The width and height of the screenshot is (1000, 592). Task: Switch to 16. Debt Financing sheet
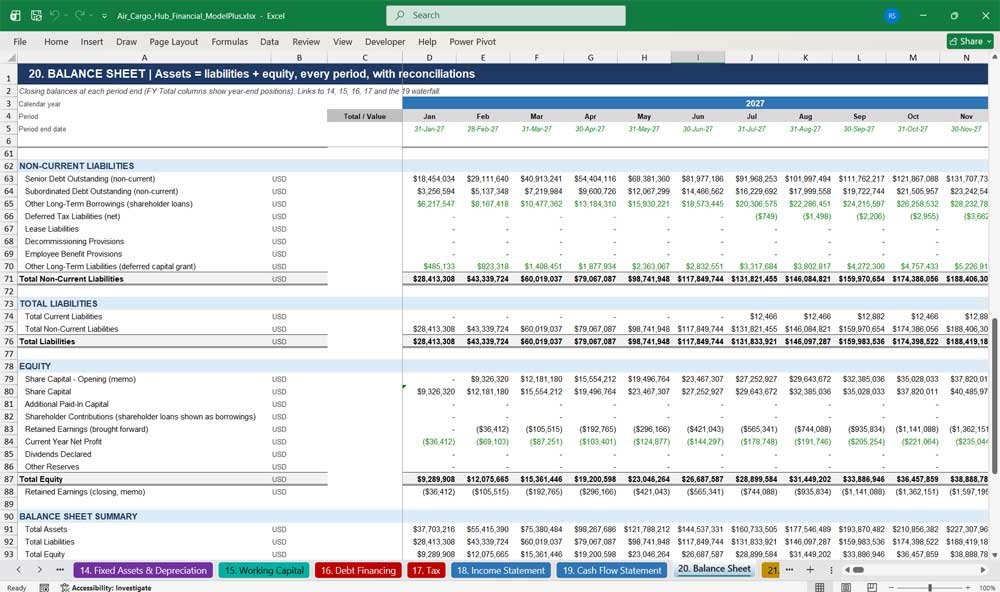[358, 570]
